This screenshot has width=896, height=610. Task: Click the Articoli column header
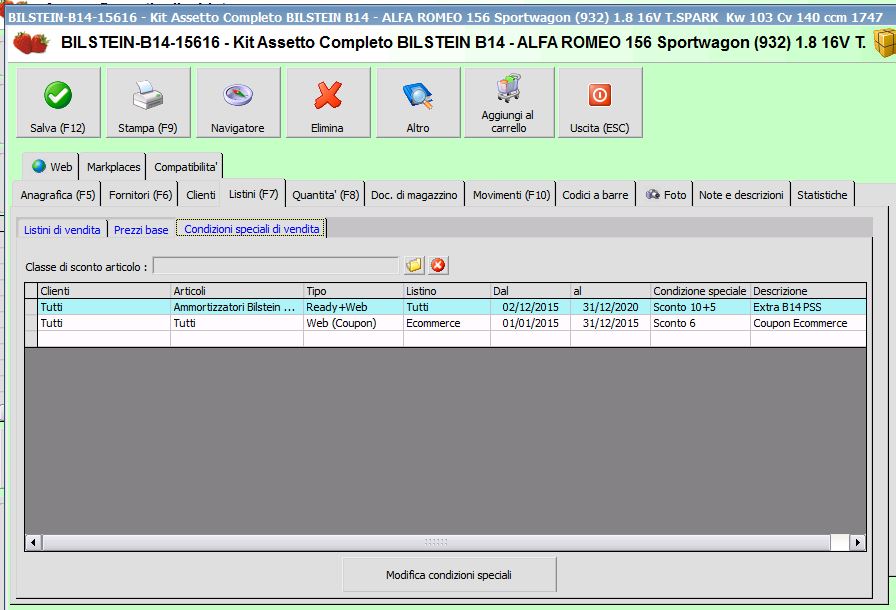pyautogui.click(x=237, y=291)
